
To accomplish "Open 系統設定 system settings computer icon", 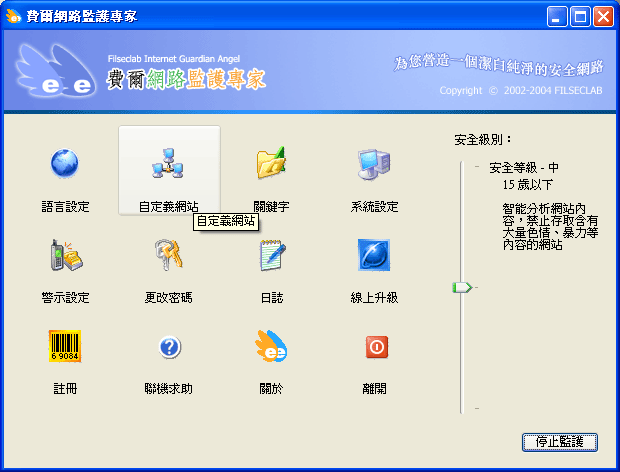I will tap(374, 163).
